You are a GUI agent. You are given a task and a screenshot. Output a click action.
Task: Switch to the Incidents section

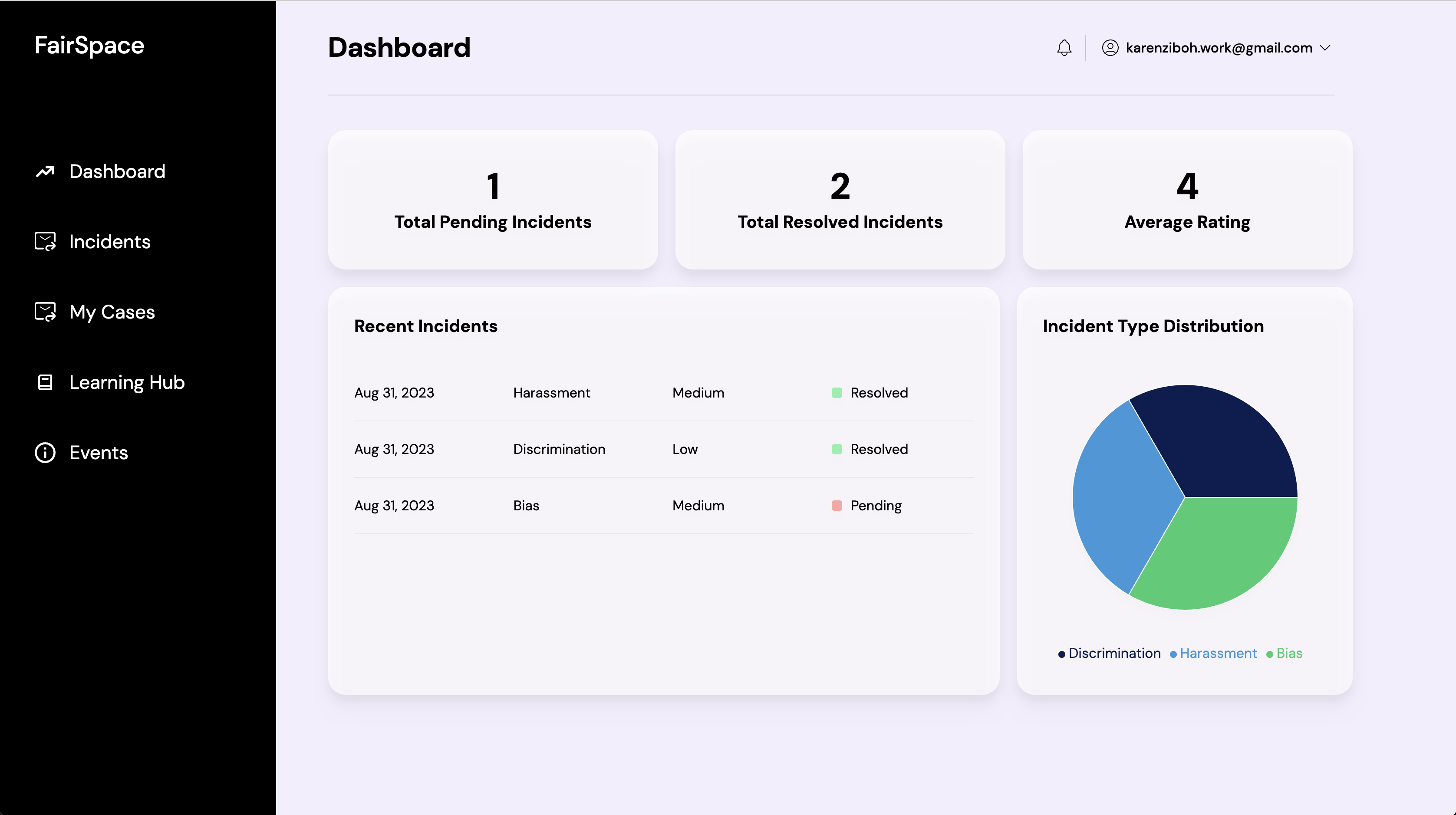[110, 241]
